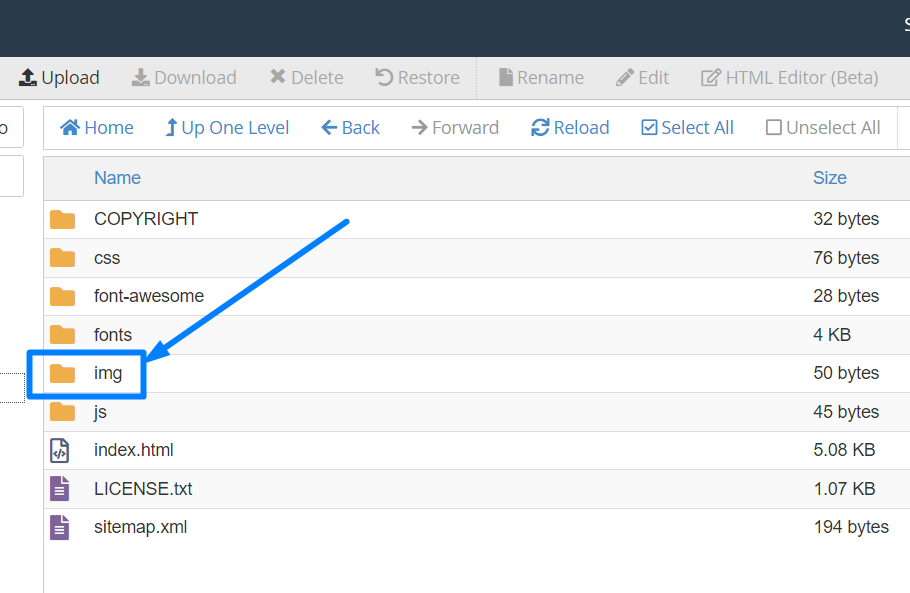Select the LICENSE.txt document icon
910x593 pixels.
click(60, 489)
